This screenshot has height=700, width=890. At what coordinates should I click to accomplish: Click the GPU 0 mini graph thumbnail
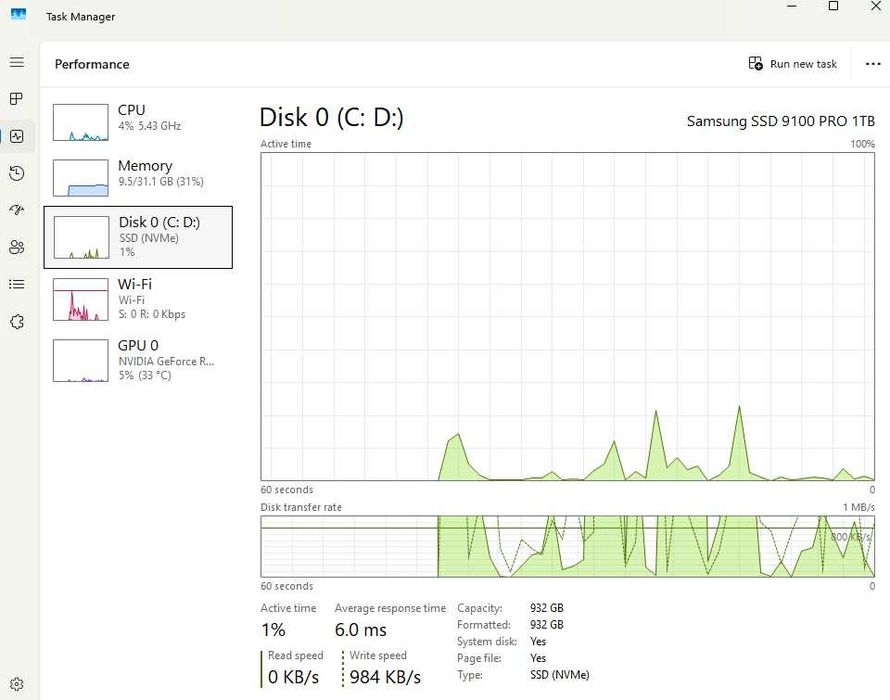point(81,361)
